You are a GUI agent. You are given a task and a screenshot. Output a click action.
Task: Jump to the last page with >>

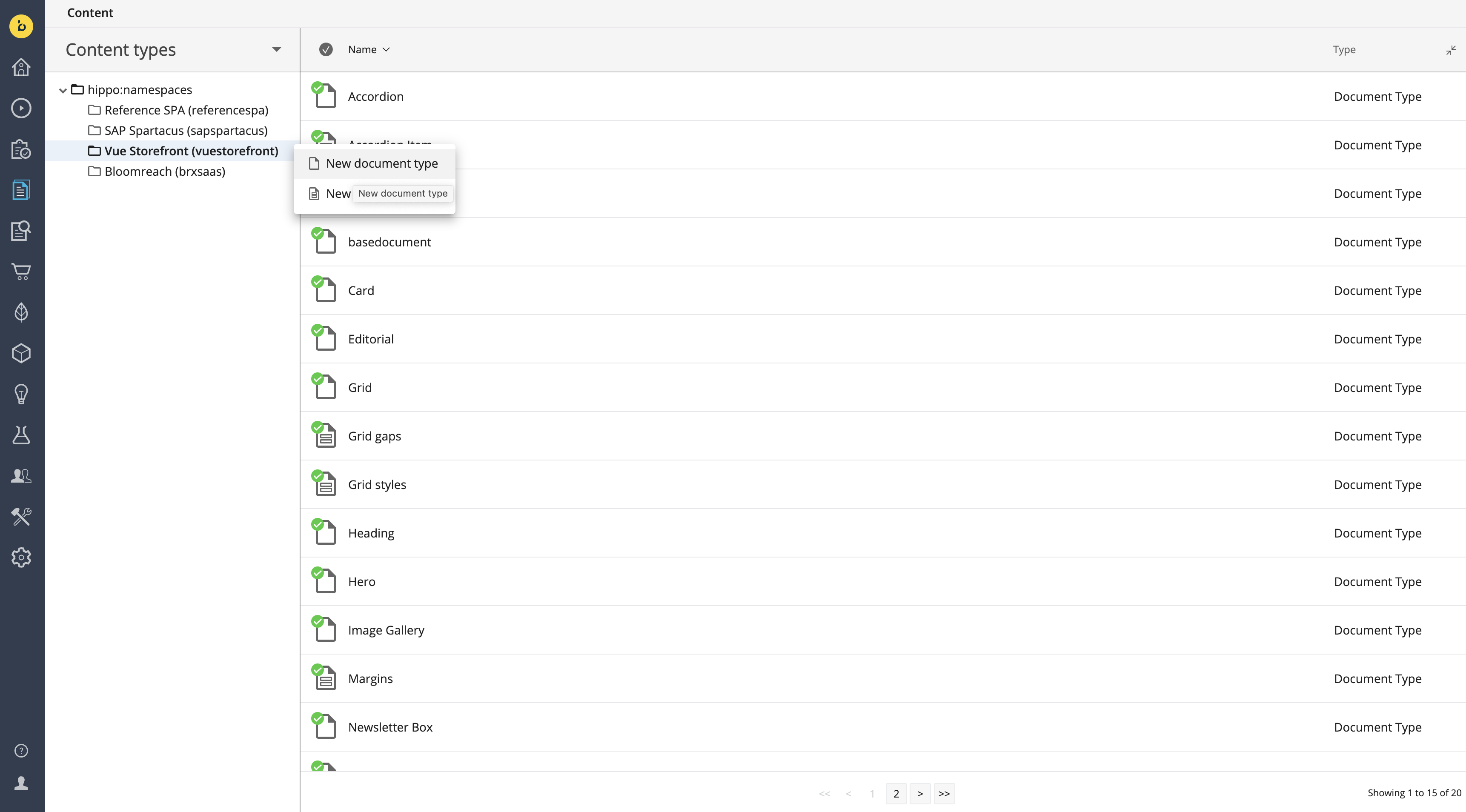944,793
